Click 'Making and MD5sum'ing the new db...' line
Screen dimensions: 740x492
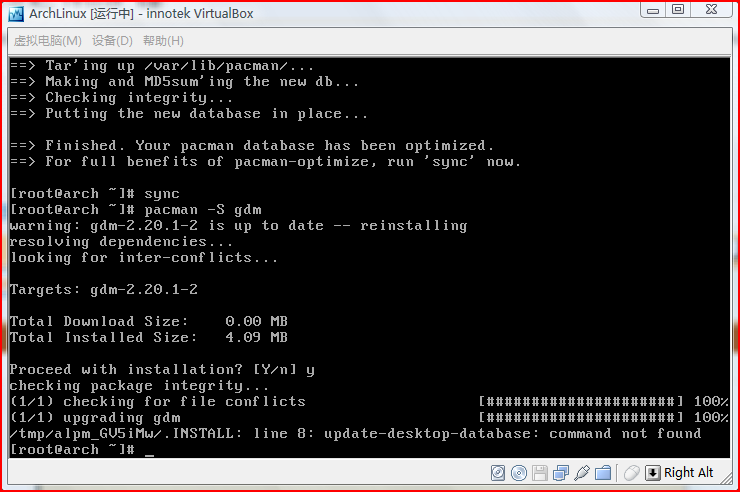[x=184, y=82]
